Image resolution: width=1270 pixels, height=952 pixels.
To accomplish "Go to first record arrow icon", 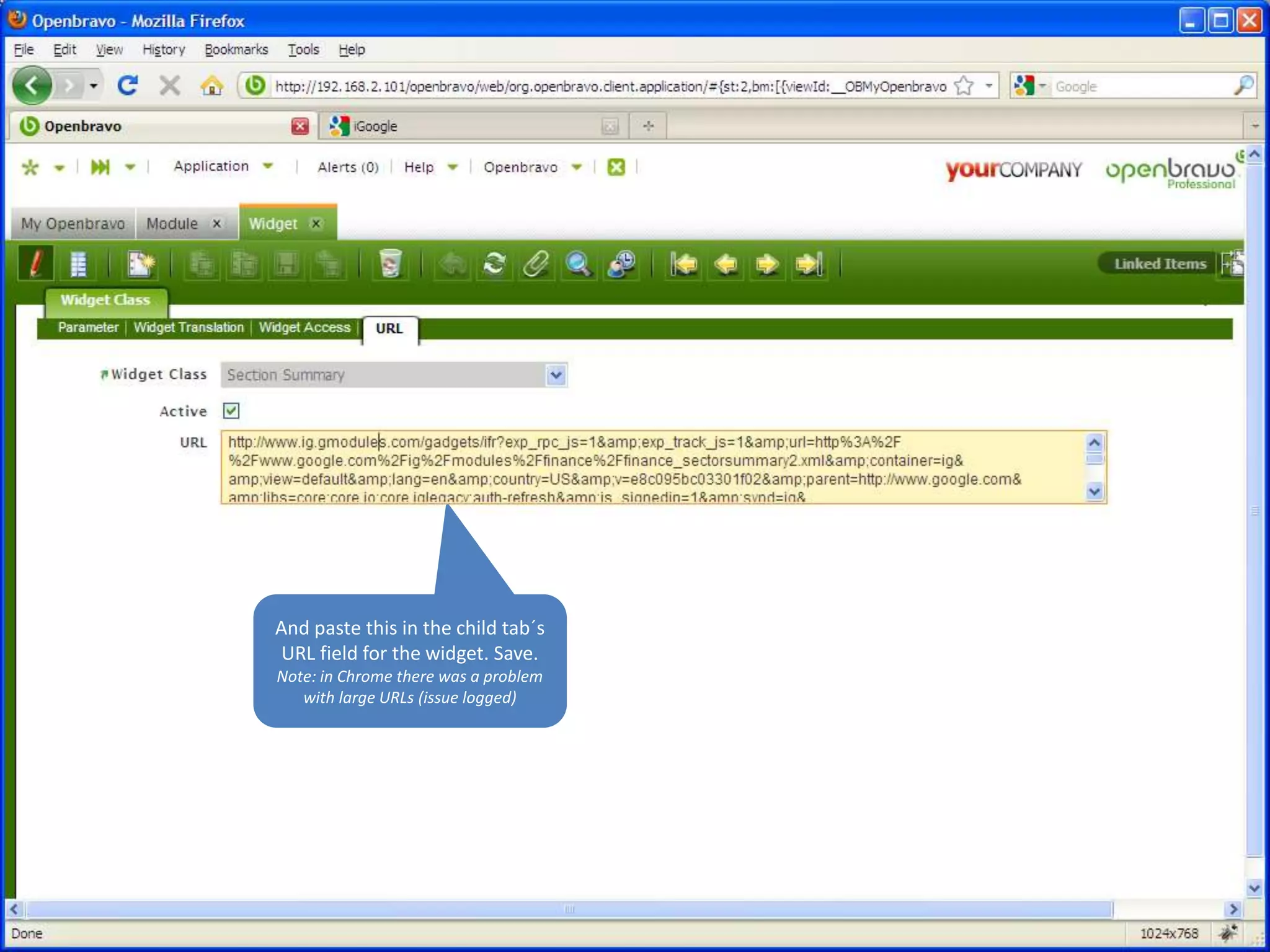I will (x=683, y=264).
